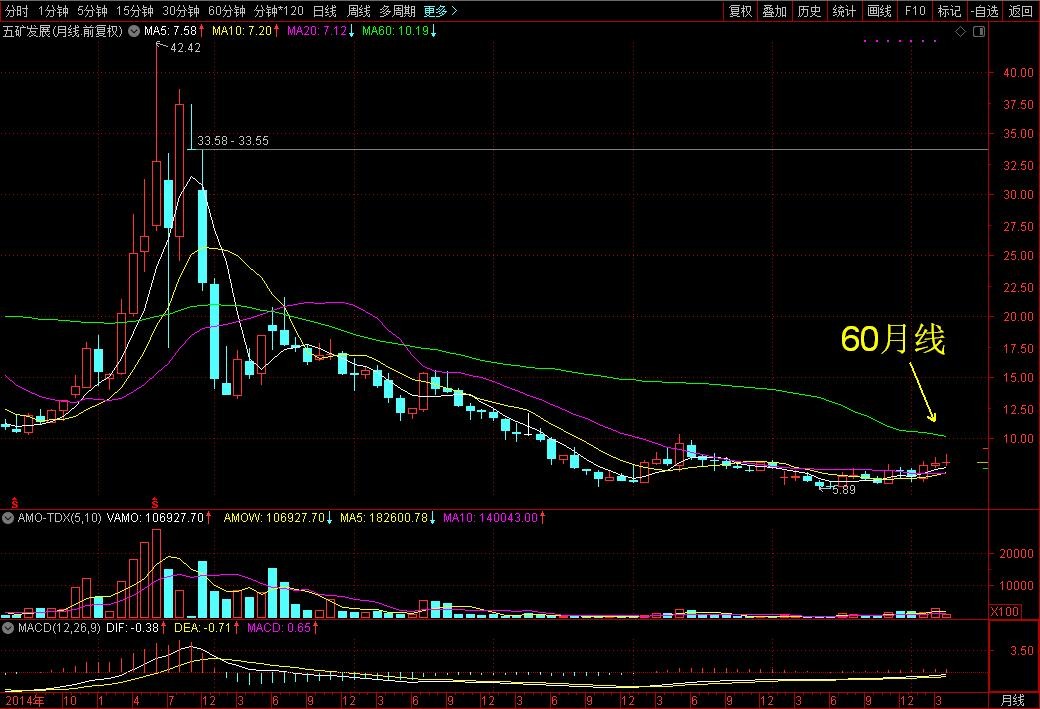Image resolution: width=1040 pixels, height=709 pixels.
Task: Click -自选 to remove from watchlist
Action: click(x=984, y=11)
